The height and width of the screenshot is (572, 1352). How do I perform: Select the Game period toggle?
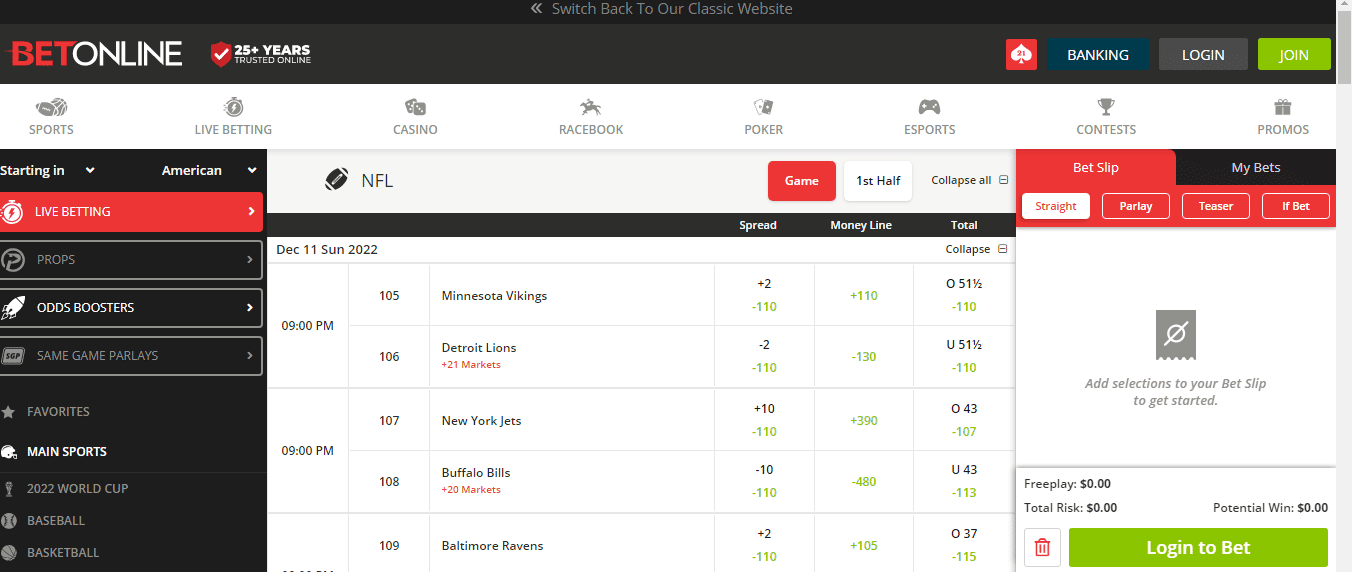(802, 181)
